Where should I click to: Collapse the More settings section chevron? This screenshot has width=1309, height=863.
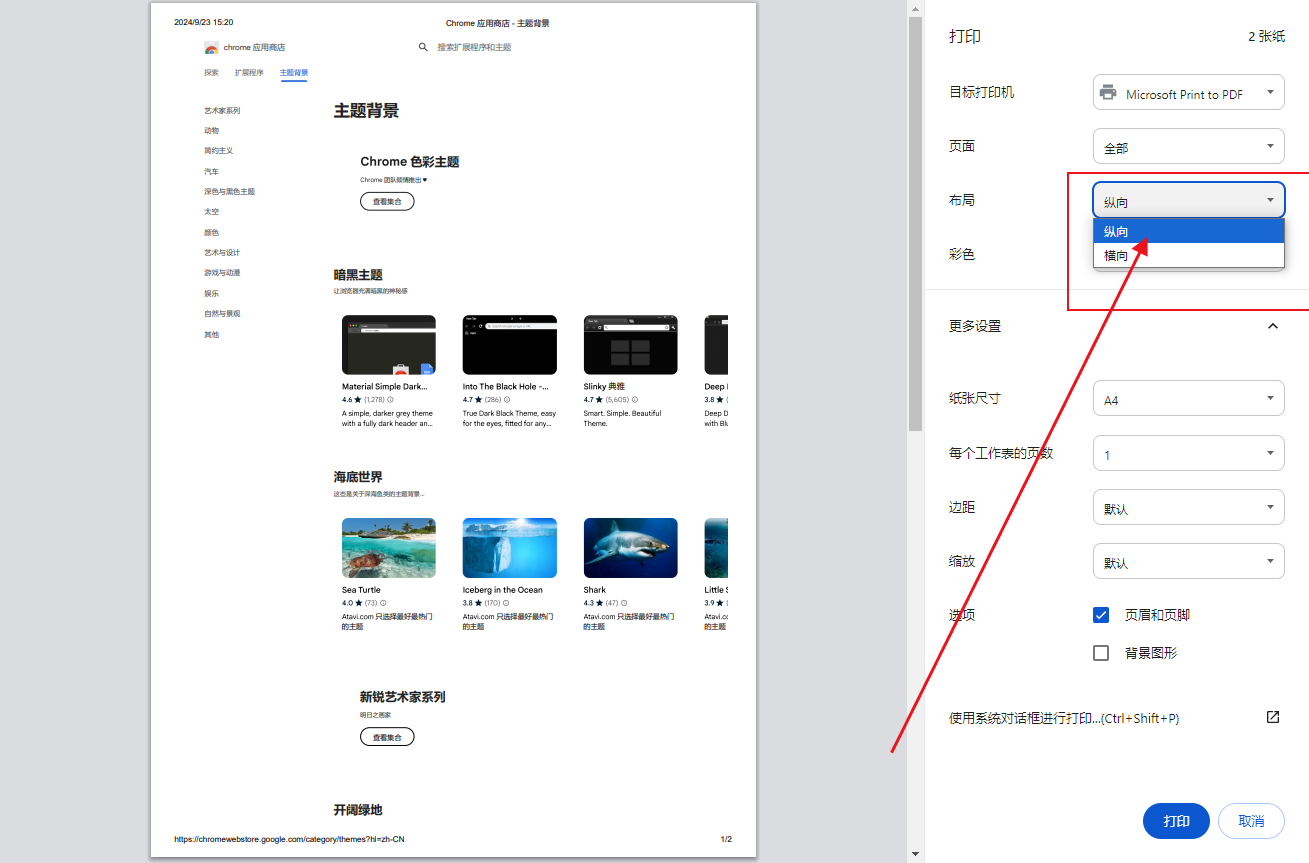click(1273, 326)
